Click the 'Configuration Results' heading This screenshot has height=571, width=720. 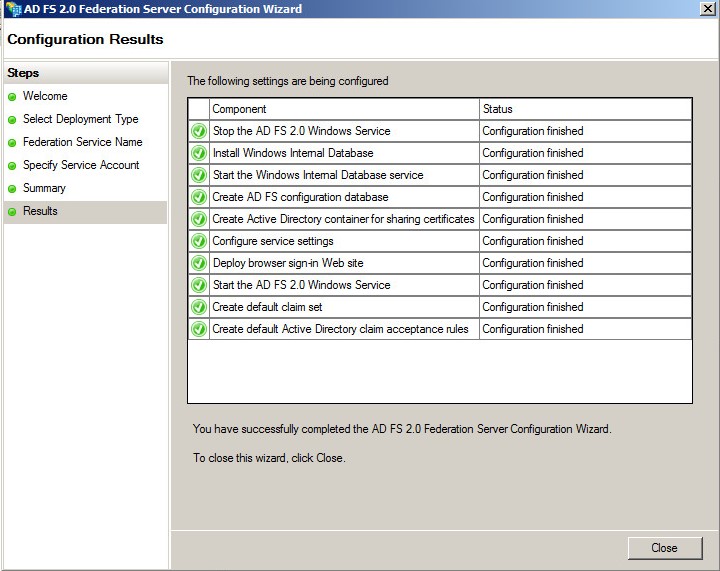click(x=85, y=39)
